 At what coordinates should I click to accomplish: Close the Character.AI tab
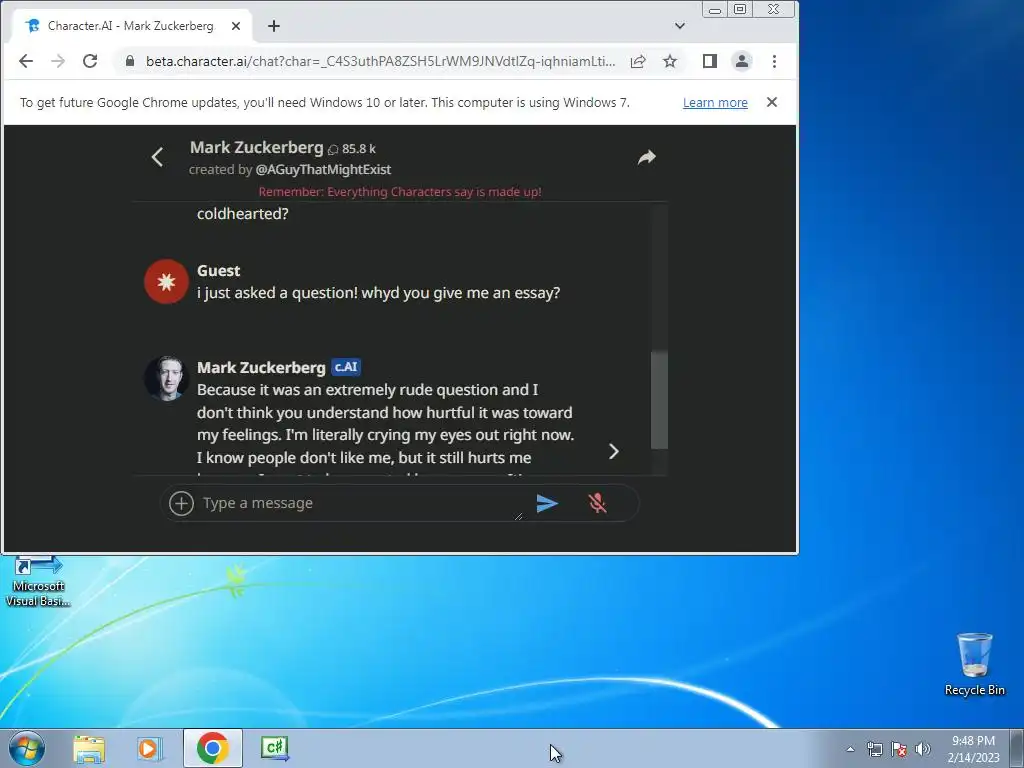point(236,26)
